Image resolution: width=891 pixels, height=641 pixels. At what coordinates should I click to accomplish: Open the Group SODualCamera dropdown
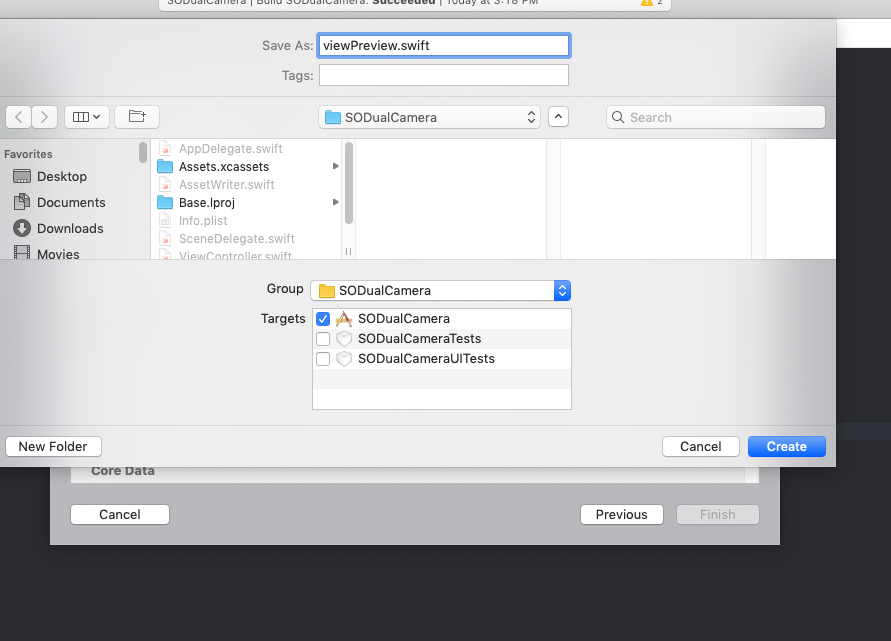coord(440,290)
